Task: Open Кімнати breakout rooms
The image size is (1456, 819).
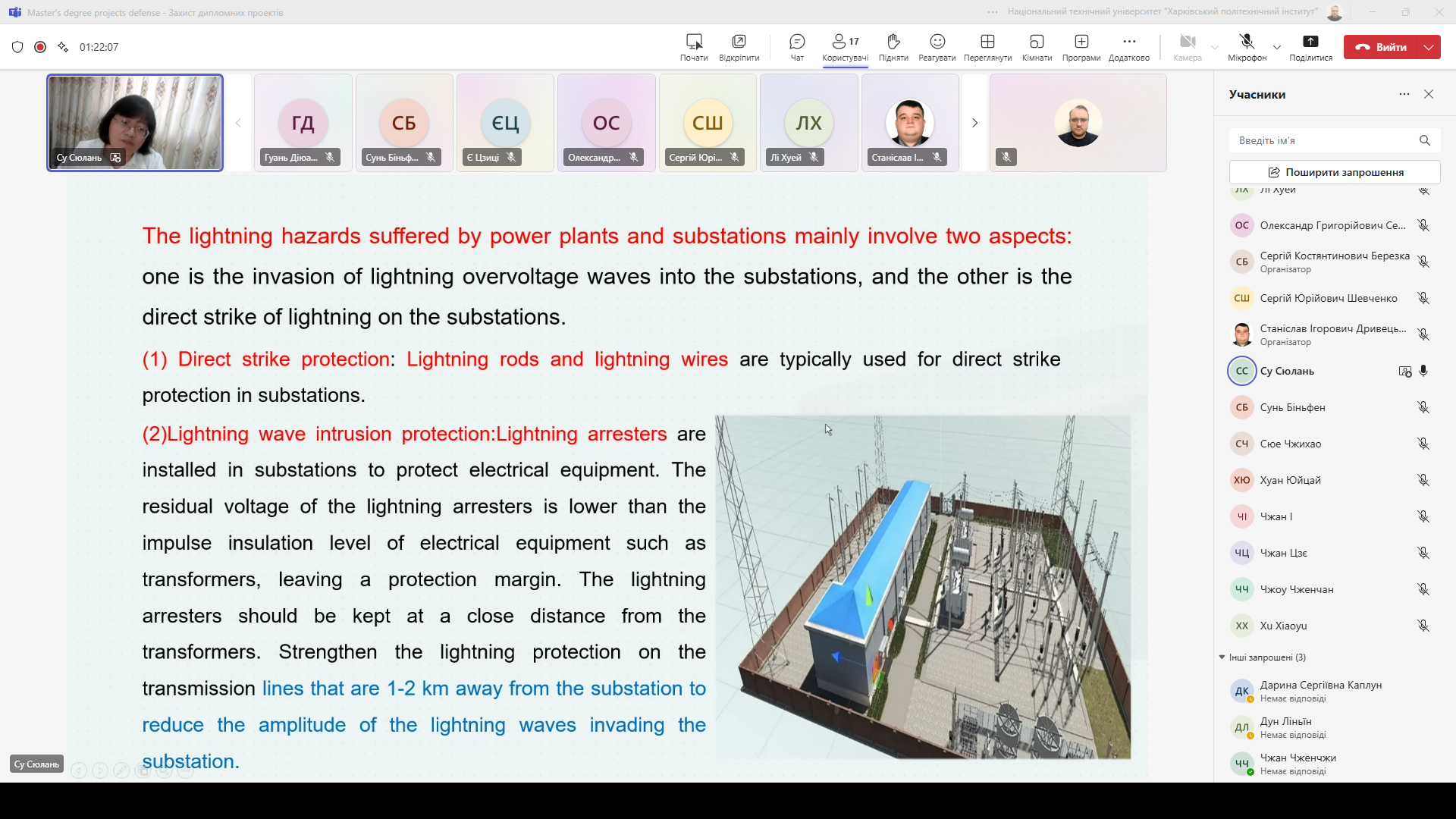Action: tap(1037, 47)
